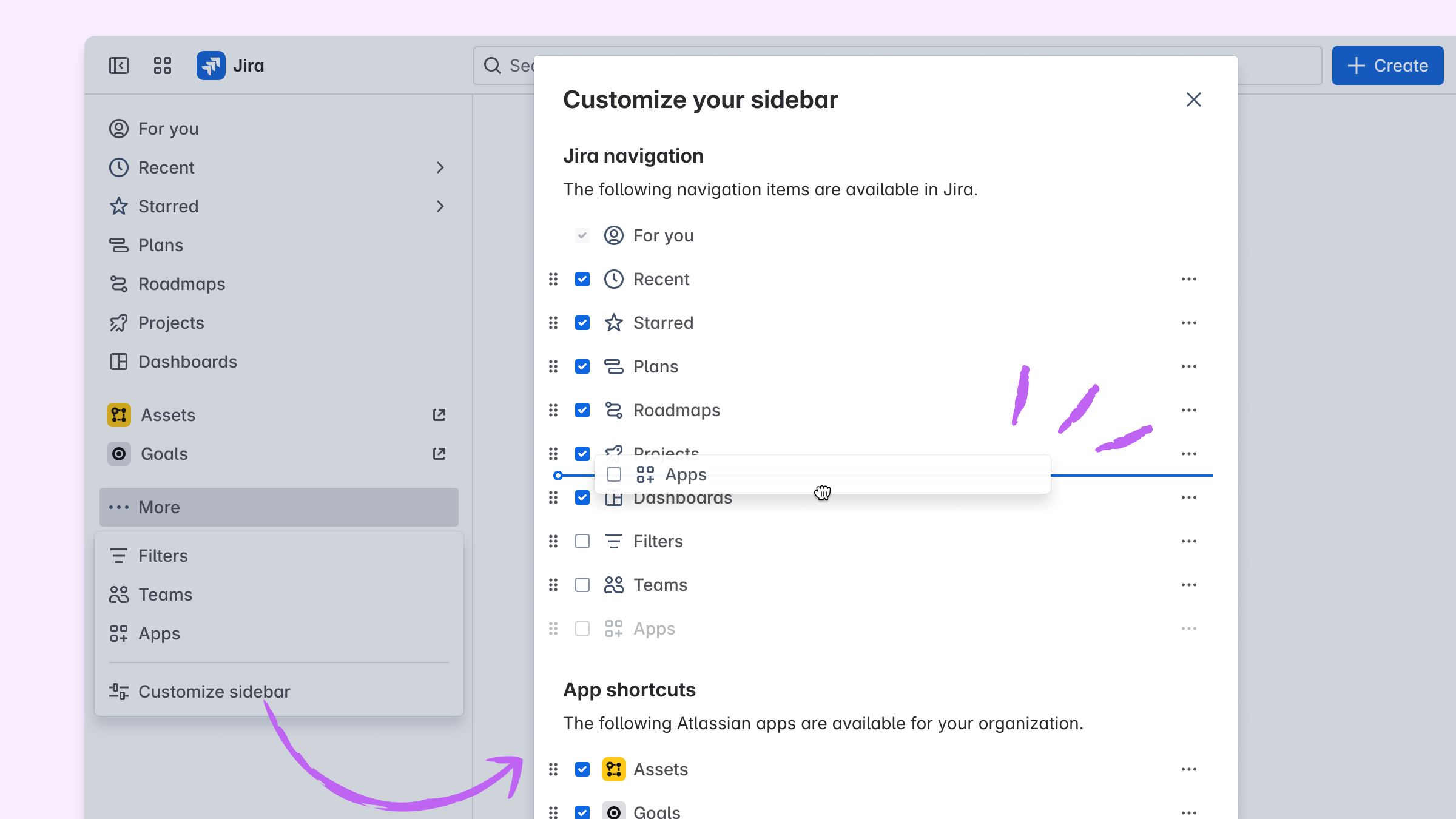Viewport: 1456px width, 819px height.
Task: Open more options menu for Plans row
Action: pos(1189,366)
